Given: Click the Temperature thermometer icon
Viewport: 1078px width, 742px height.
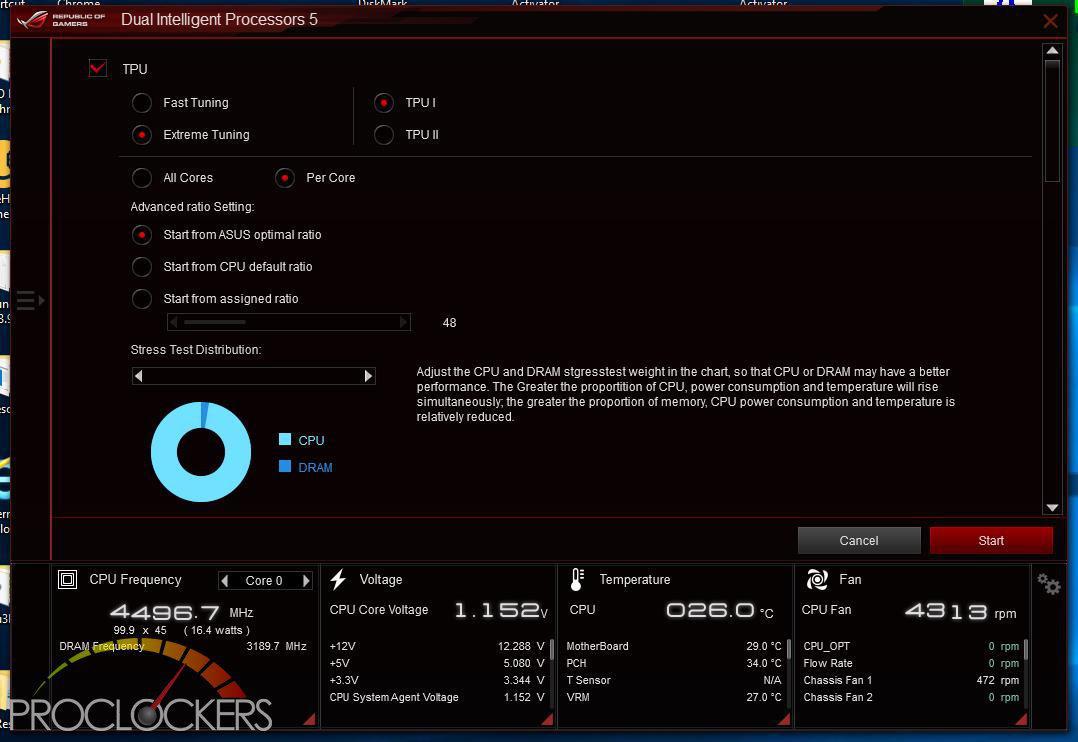Looking at the screenshot, I should [x=577, y=580].
